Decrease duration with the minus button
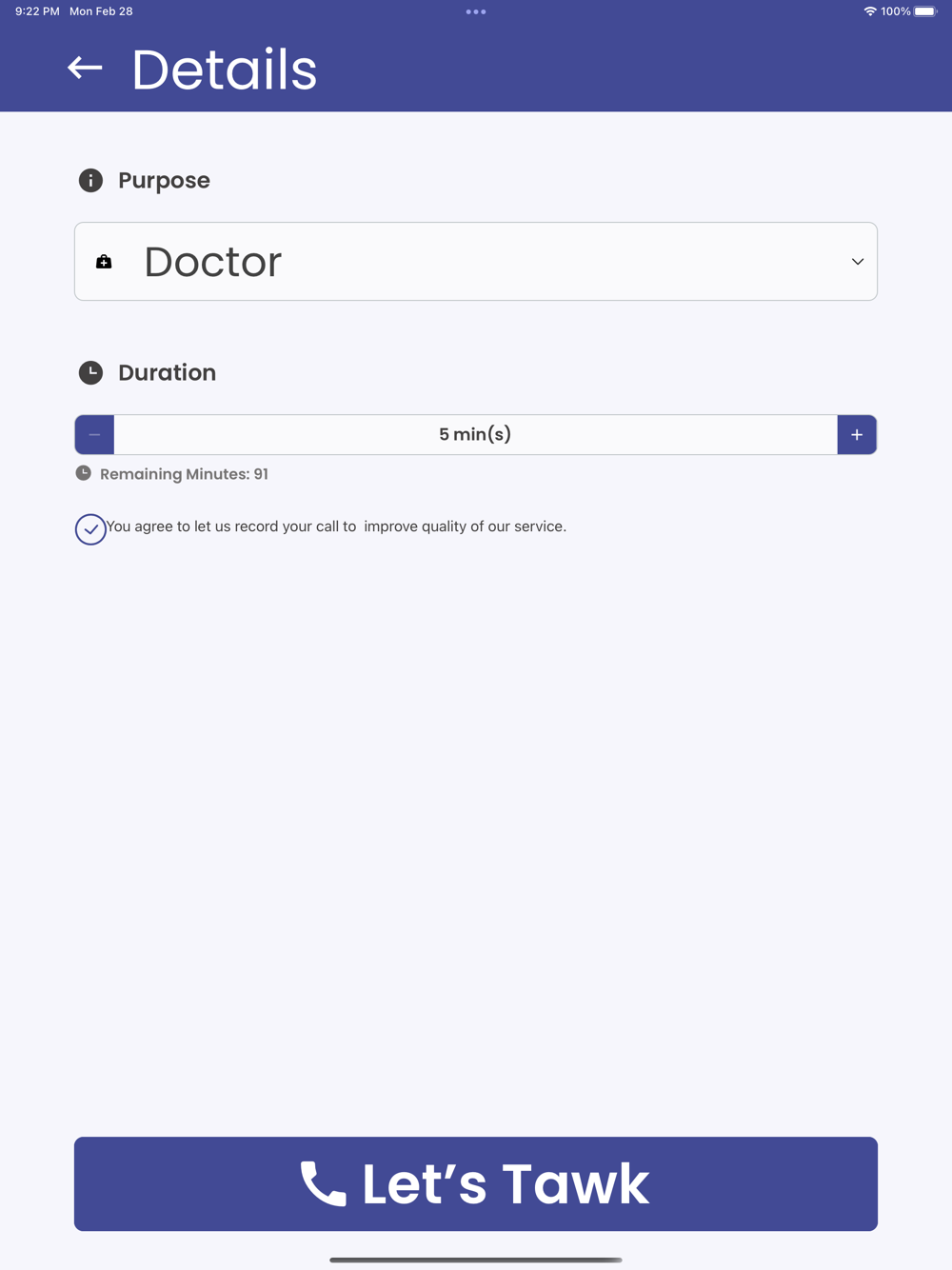 (94, 434)
